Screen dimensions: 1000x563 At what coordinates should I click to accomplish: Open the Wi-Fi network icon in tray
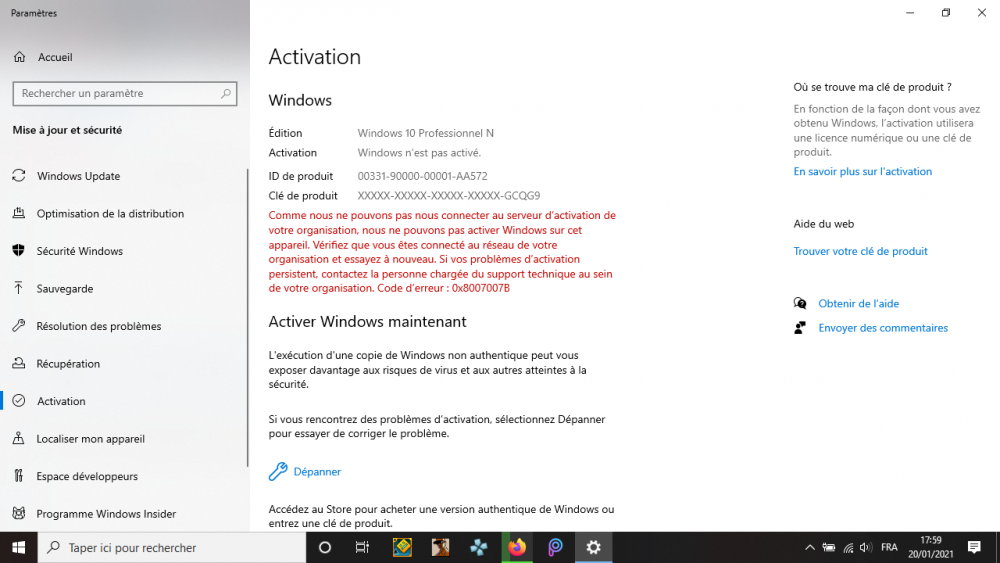848,548
